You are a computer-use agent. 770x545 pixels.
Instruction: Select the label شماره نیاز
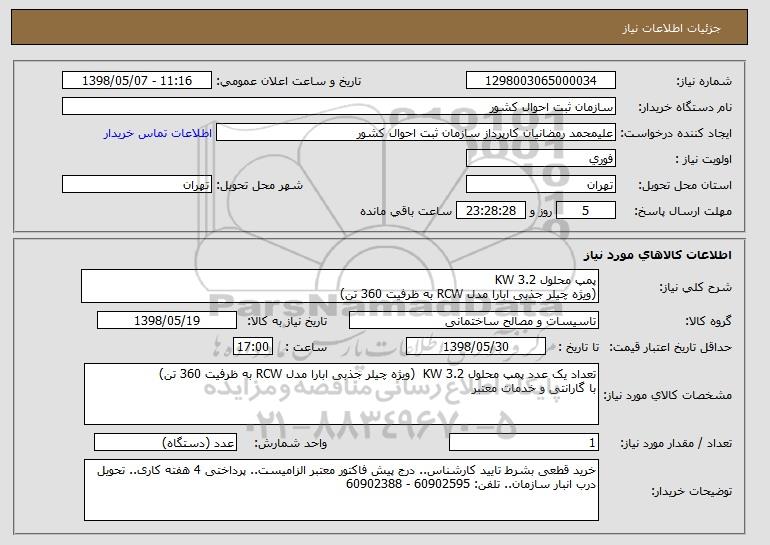click(x=704, y=81)
